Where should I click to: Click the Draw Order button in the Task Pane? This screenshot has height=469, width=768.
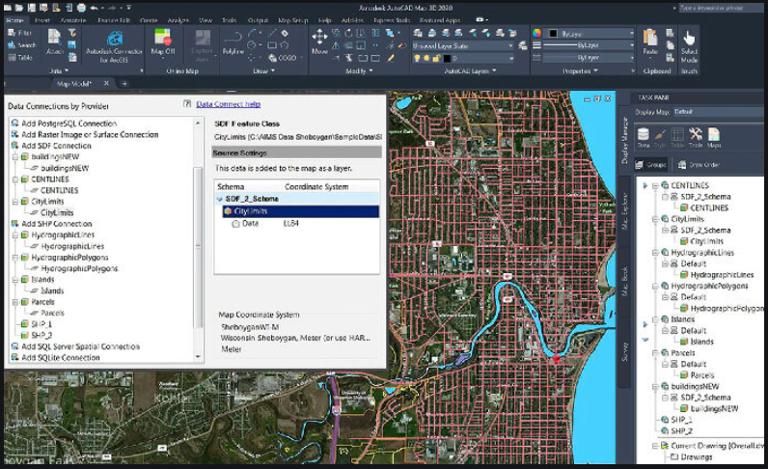(698, 164)
